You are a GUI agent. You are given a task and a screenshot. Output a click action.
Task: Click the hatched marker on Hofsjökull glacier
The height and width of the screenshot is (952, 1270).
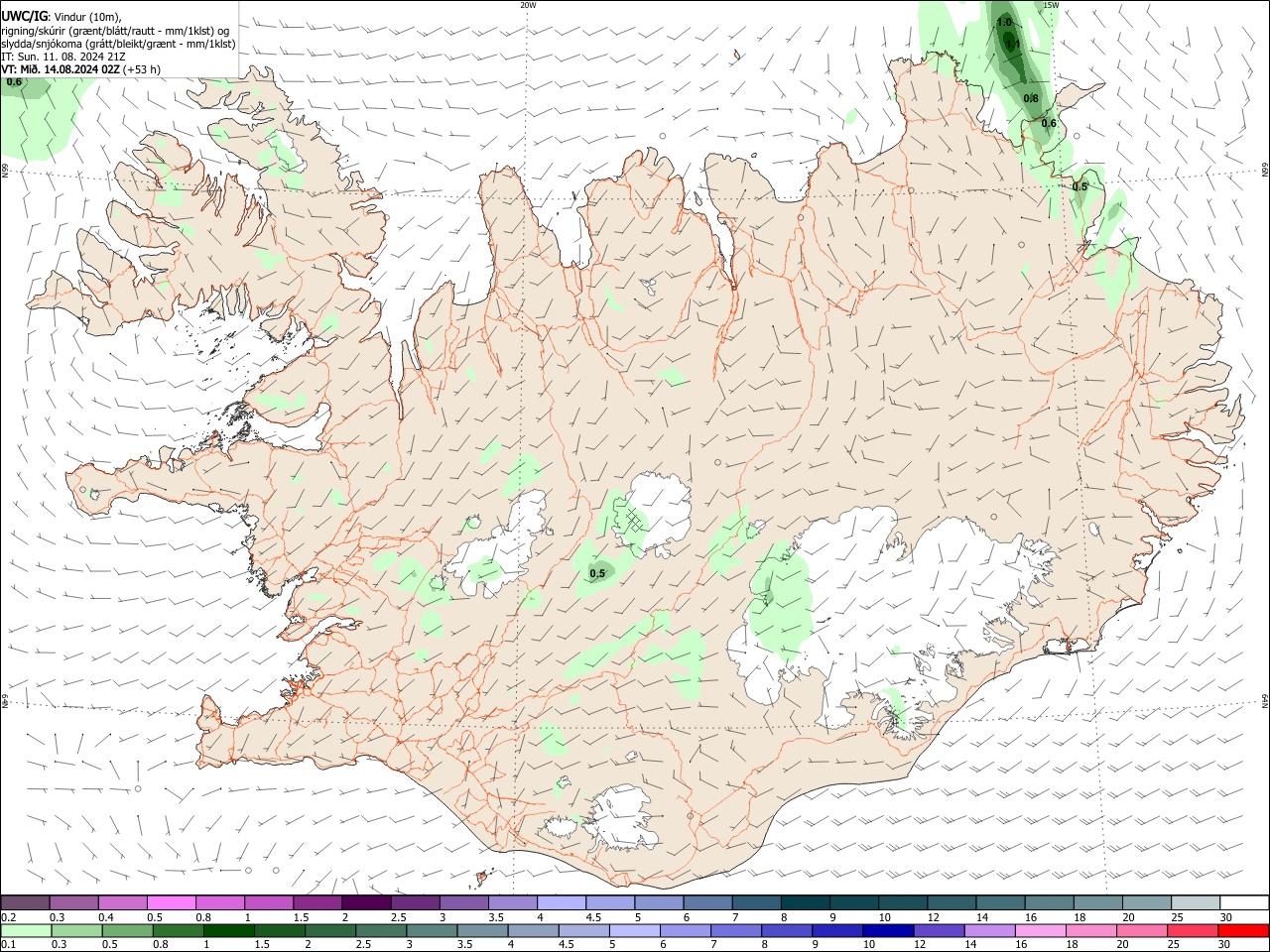pos(632,521)
